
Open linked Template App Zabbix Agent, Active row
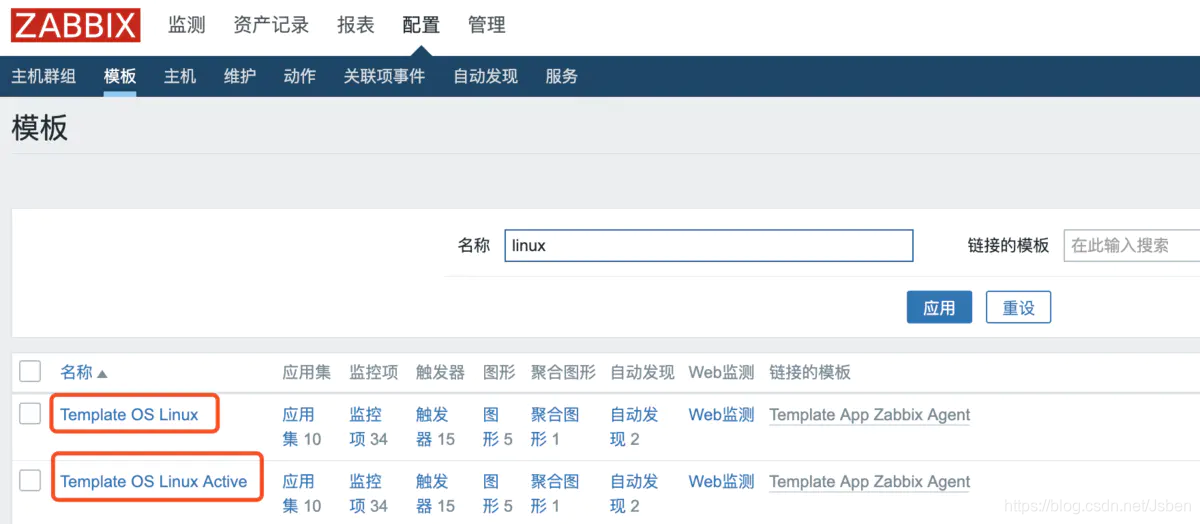869,481
